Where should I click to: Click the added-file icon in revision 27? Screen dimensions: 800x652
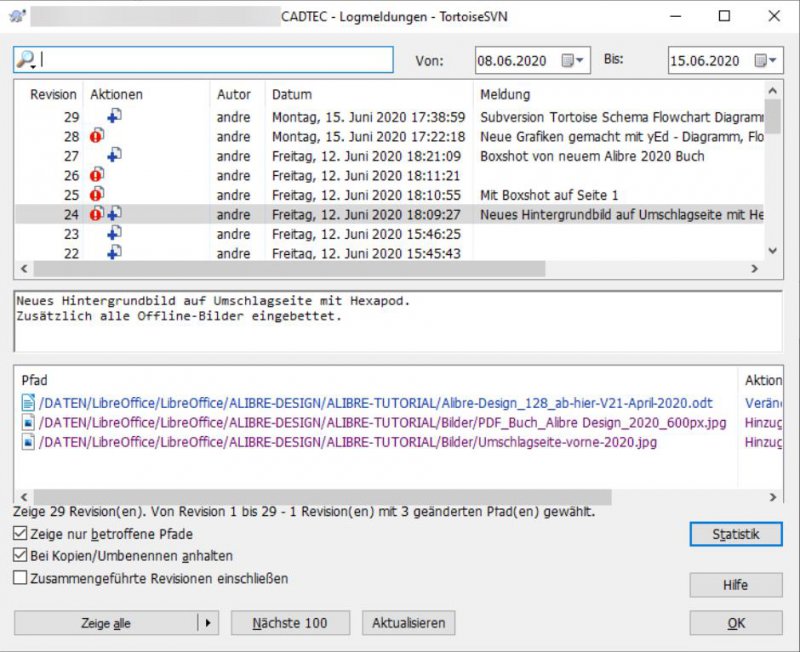tap(114, 156)
